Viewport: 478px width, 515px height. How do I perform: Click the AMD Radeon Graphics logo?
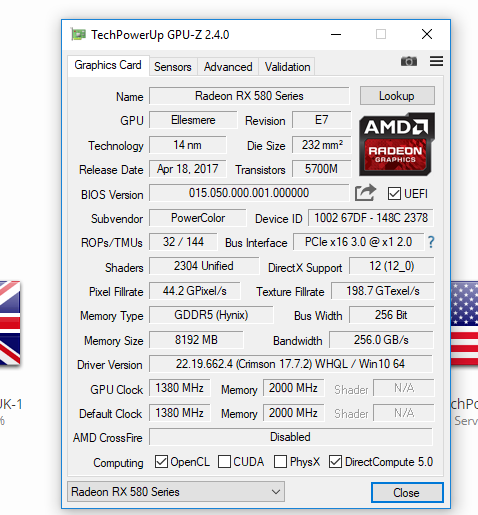click(x=397, y=144)
